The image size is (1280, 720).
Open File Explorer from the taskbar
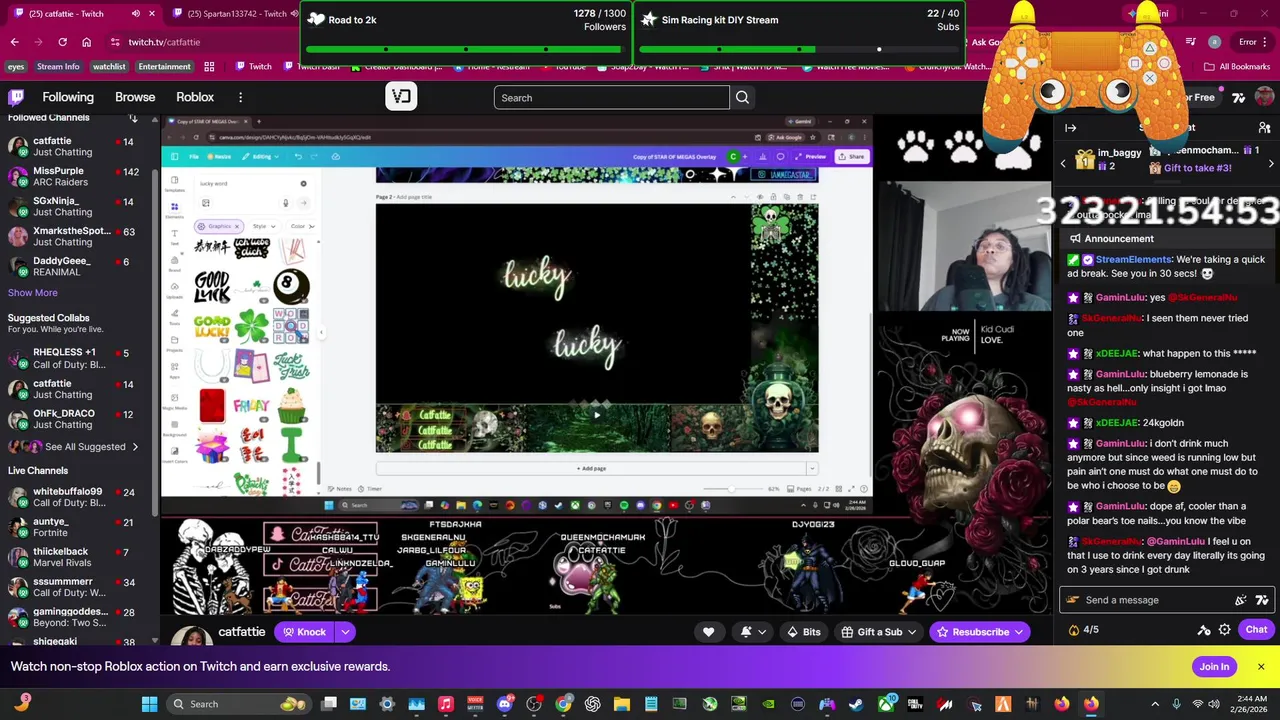tap(622, 704)
